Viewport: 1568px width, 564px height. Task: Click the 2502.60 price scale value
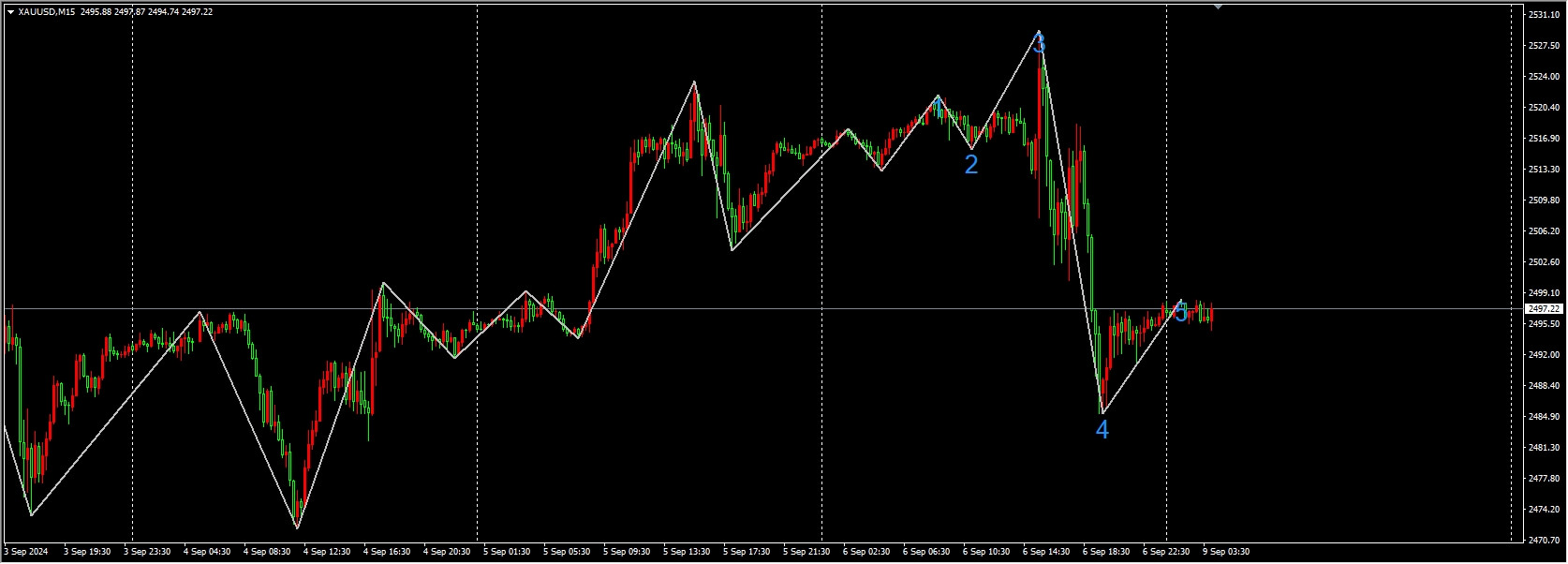[x=1544, y=262]
